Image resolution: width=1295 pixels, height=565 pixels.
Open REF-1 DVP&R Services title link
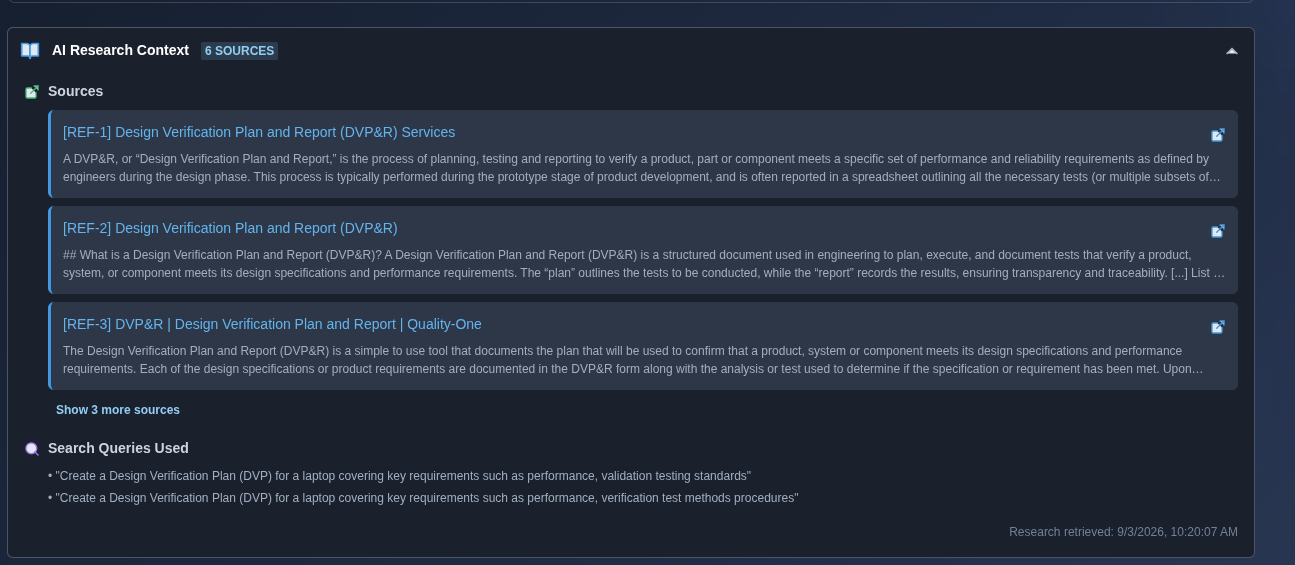click(259, 132)
